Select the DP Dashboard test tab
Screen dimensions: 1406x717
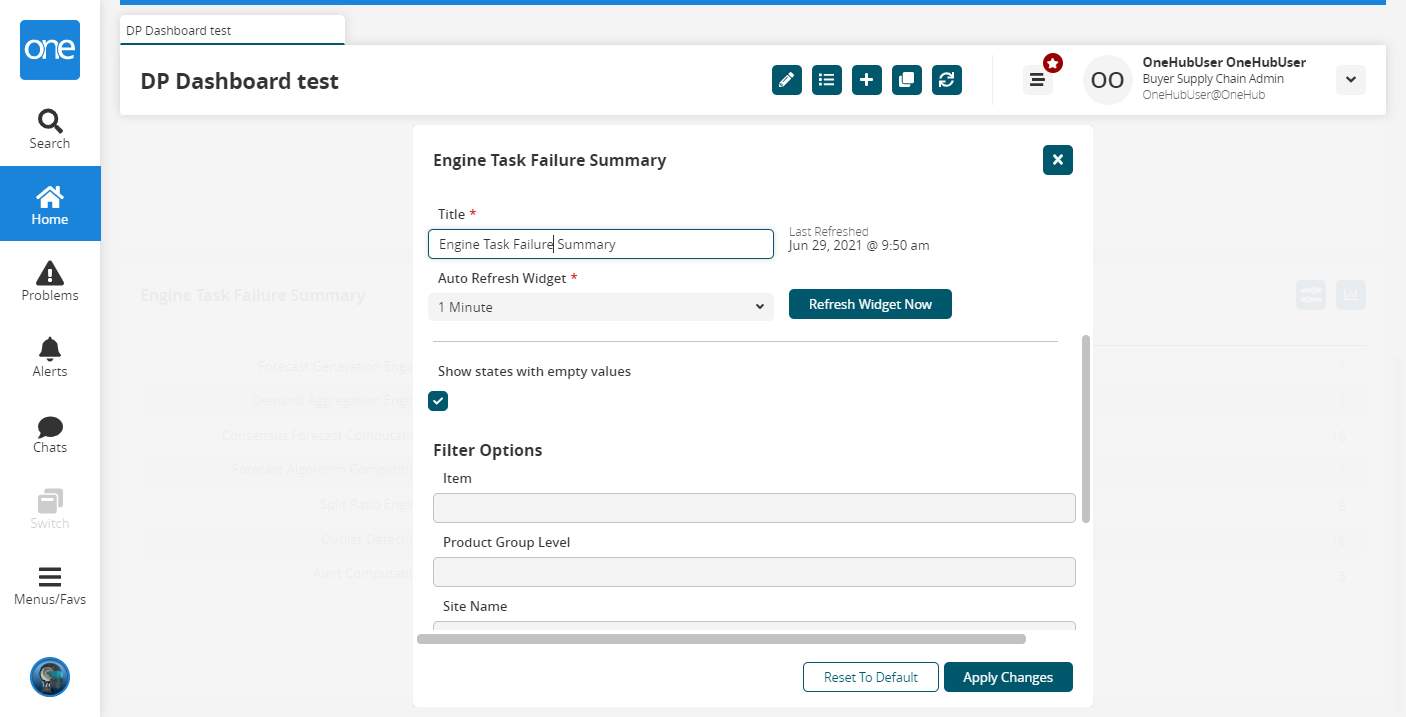coord(233,30)
